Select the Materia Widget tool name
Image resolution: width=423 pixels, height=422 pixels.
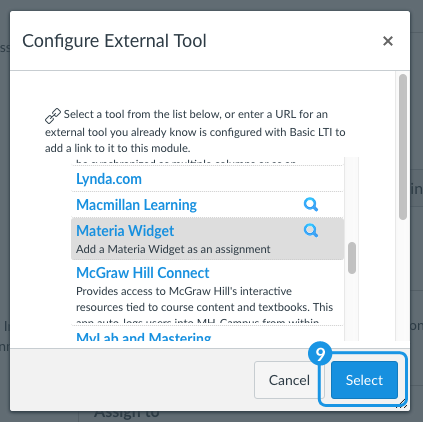[x=125, y=231]
